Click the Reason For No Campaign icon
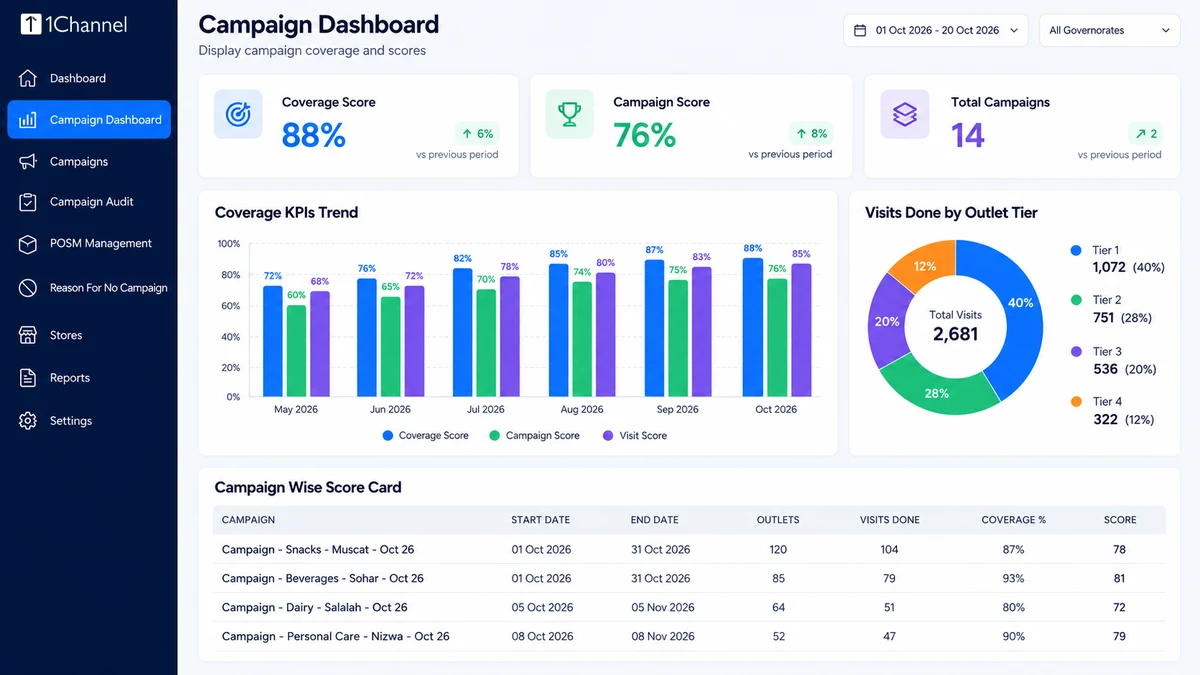 pyautogui.click(x=28, y=288)
